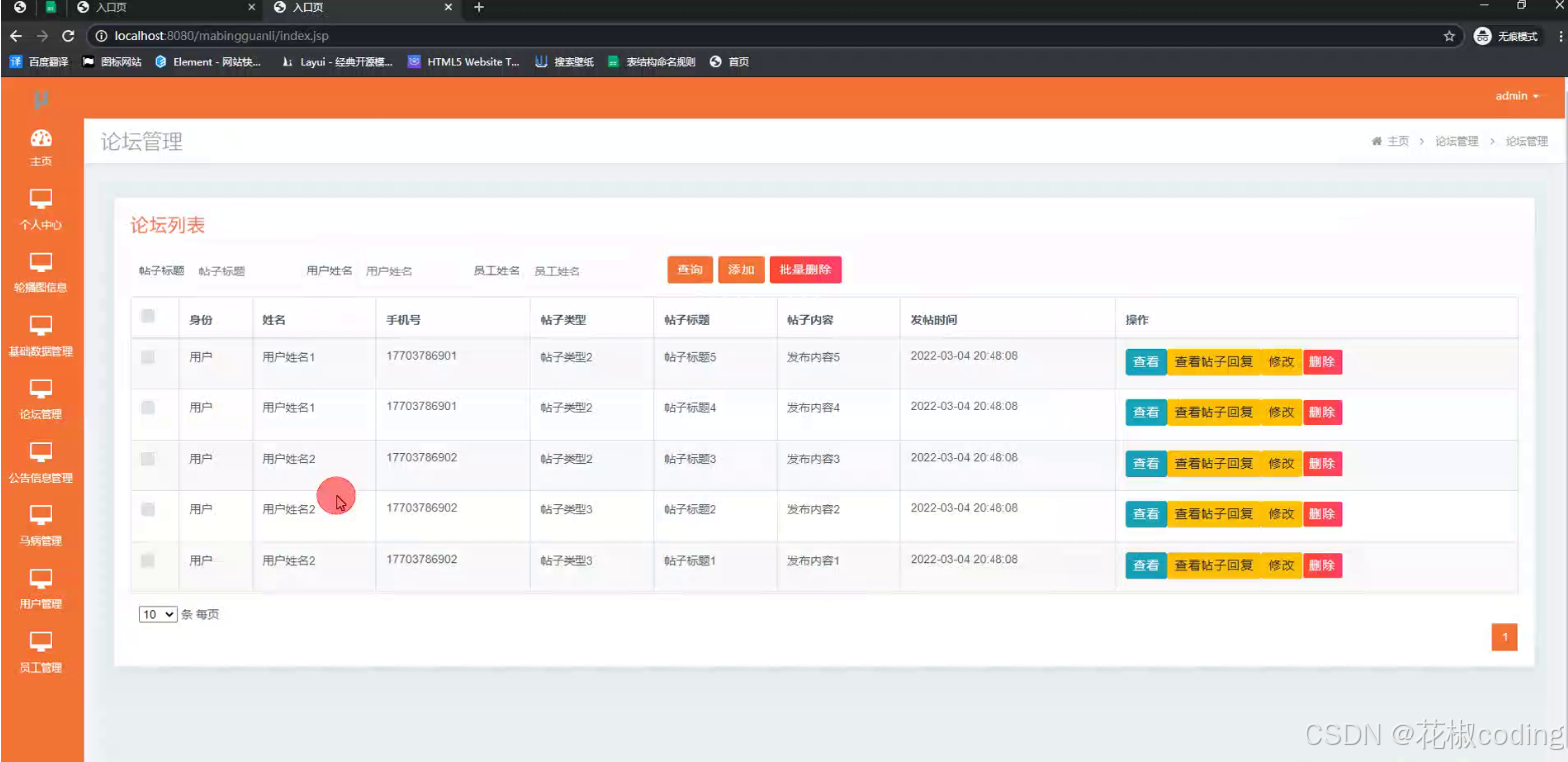
Task: Open the 搜索壁纸 bookmark
Action: click(565, 62)
